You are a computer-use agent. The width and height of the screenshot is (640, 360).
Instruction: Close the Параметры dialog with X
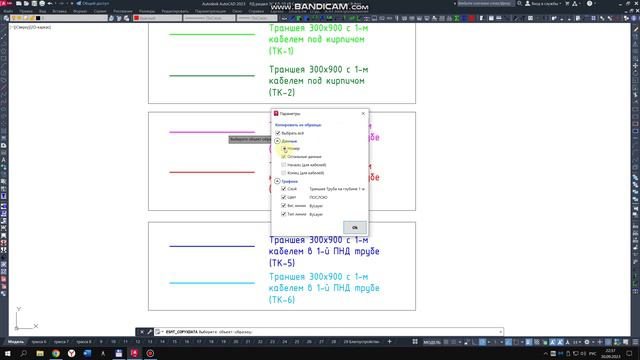coord(363,113)
